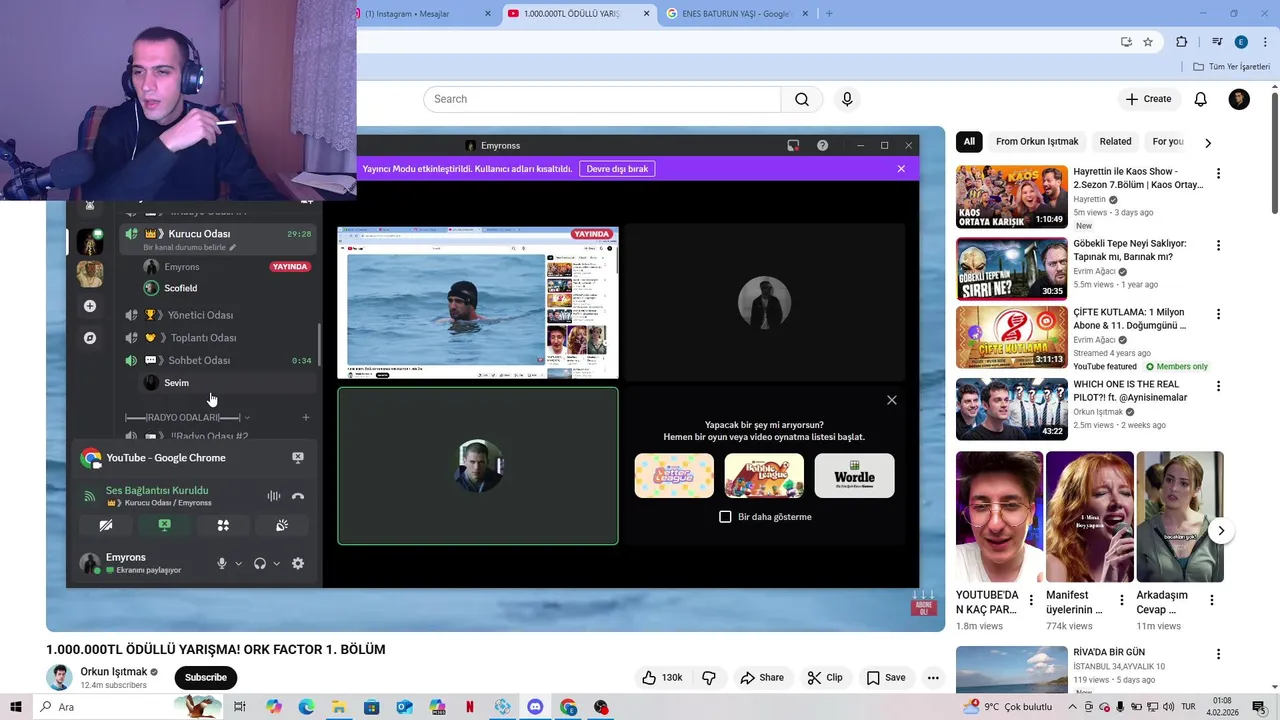Open Chrome from the Windows taskbar
The image size is (1280, 720).
568,707
